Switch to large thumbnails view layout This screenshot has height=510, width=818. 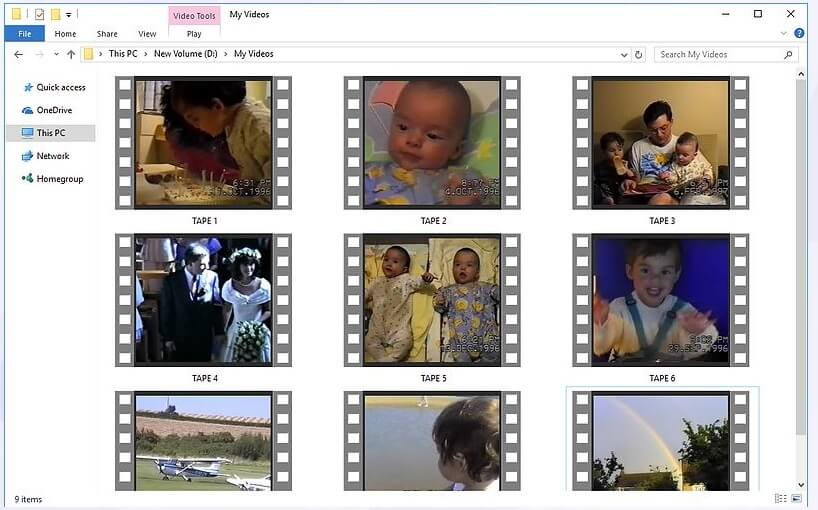pyautogui.click(x=798, y=498)
